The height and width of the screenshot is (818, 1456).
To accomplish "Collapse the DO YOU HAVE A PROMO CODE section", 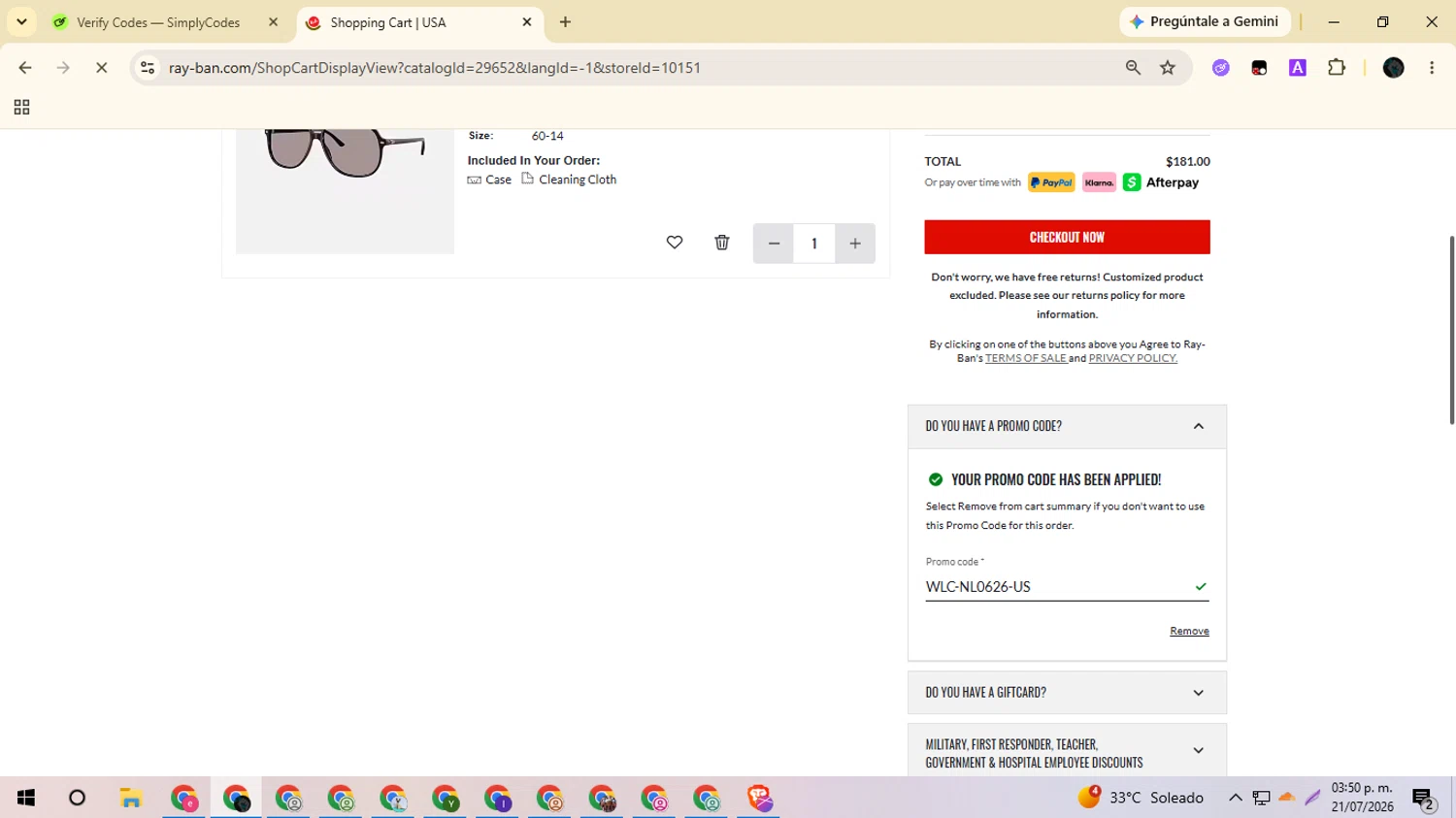I will 1067,426.
